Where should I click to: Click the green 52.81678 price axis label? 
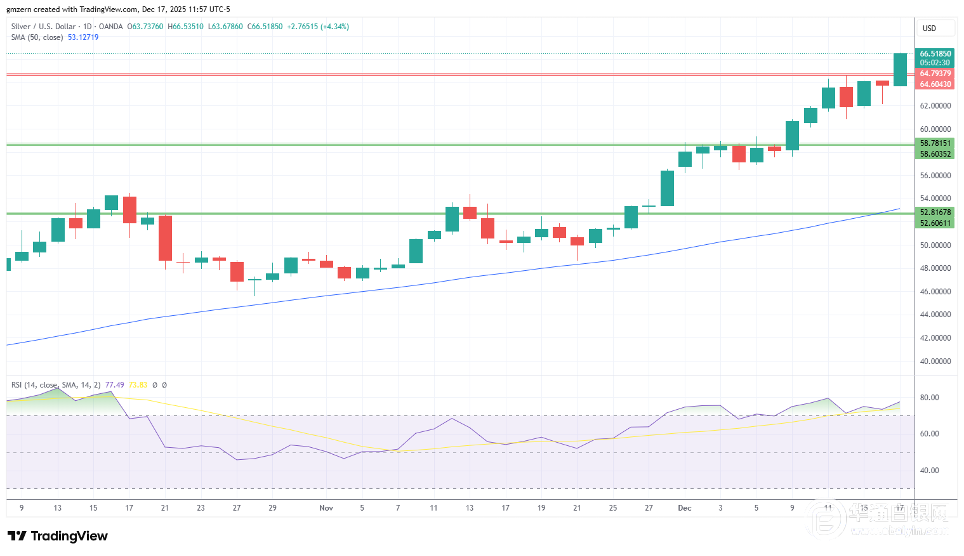pos(935,212)
